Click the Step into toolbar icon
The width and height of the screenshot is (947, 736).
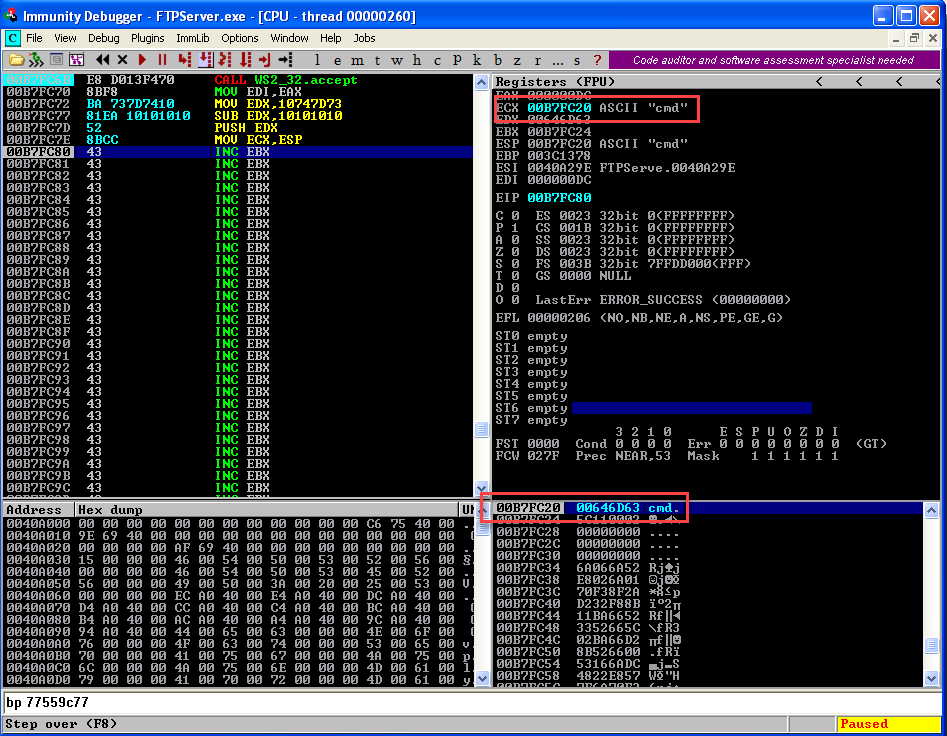pyautogui.click(x=185, y=60)
